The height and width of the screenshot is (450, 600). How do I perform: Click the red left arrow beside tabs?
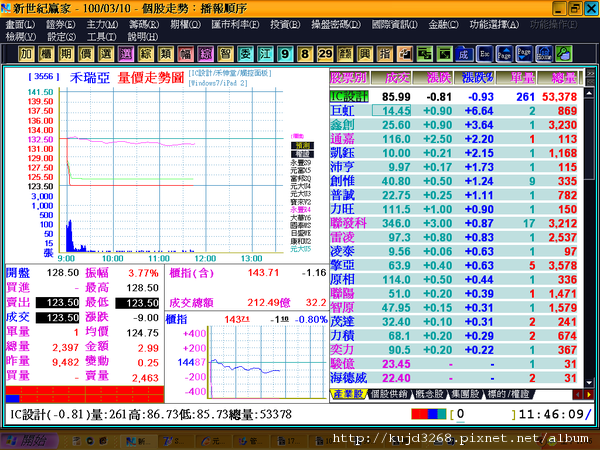point(577,395)
